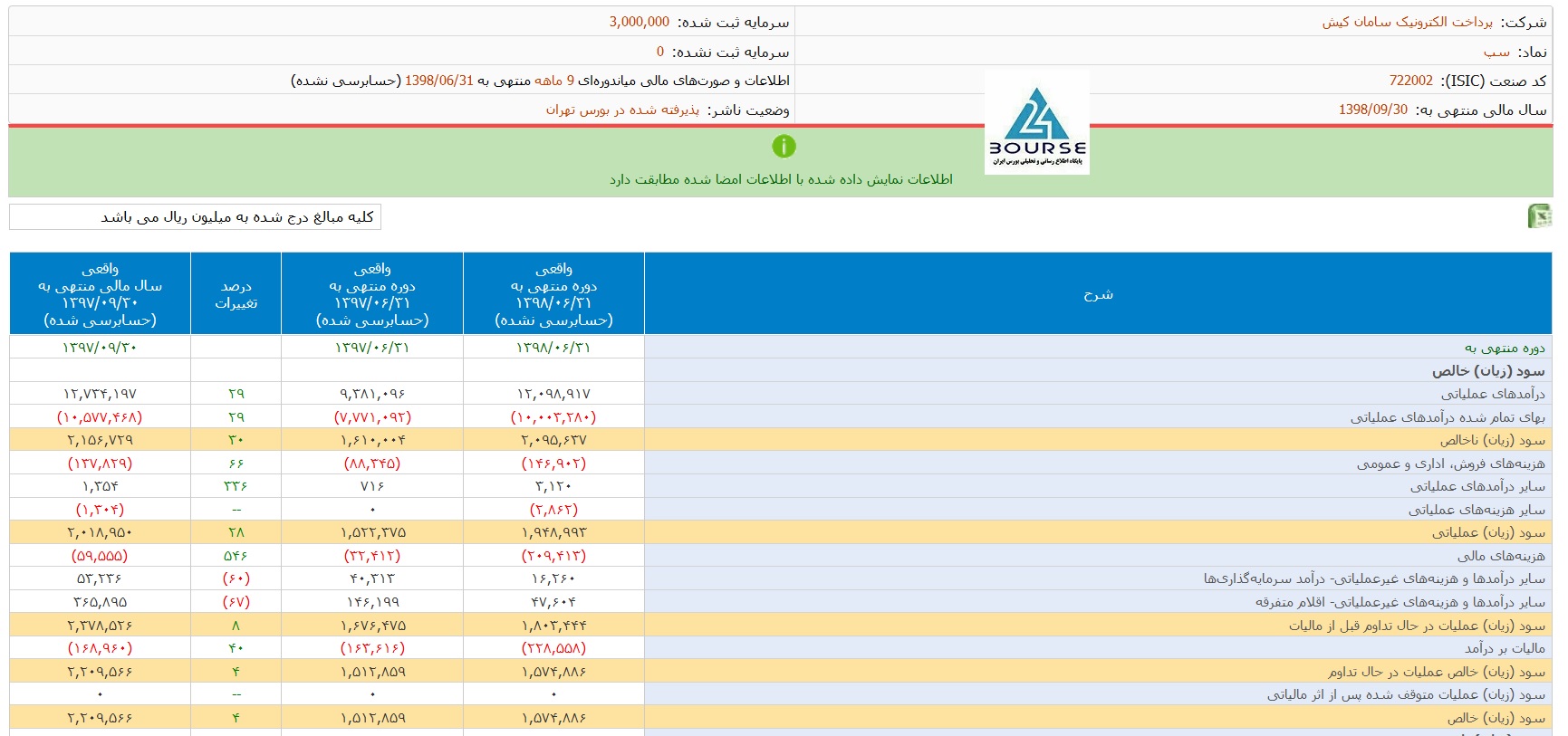Select the سود (زیان) عملیاتی row label
The height and width of the screenshot is (736, 1568).
pyautogui.click(x=1488, y=532)
